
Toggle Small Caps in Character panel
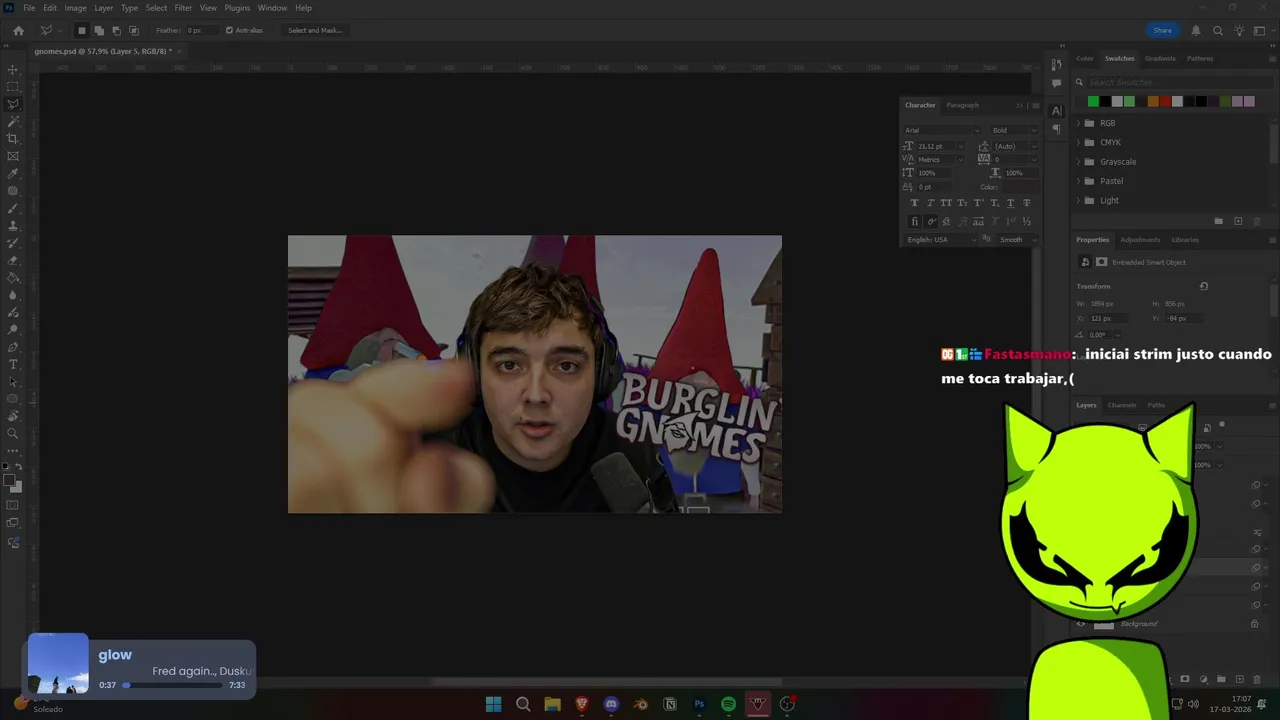[962, 203]
